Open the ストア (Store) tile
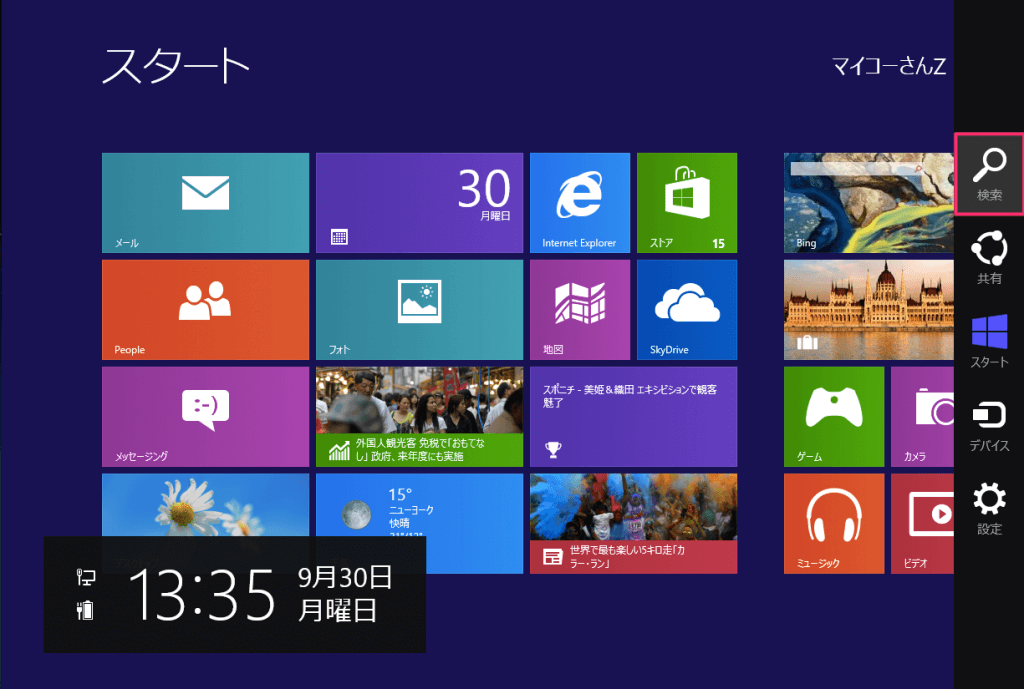Screen dimensions: 1024x689 point(687,202)
